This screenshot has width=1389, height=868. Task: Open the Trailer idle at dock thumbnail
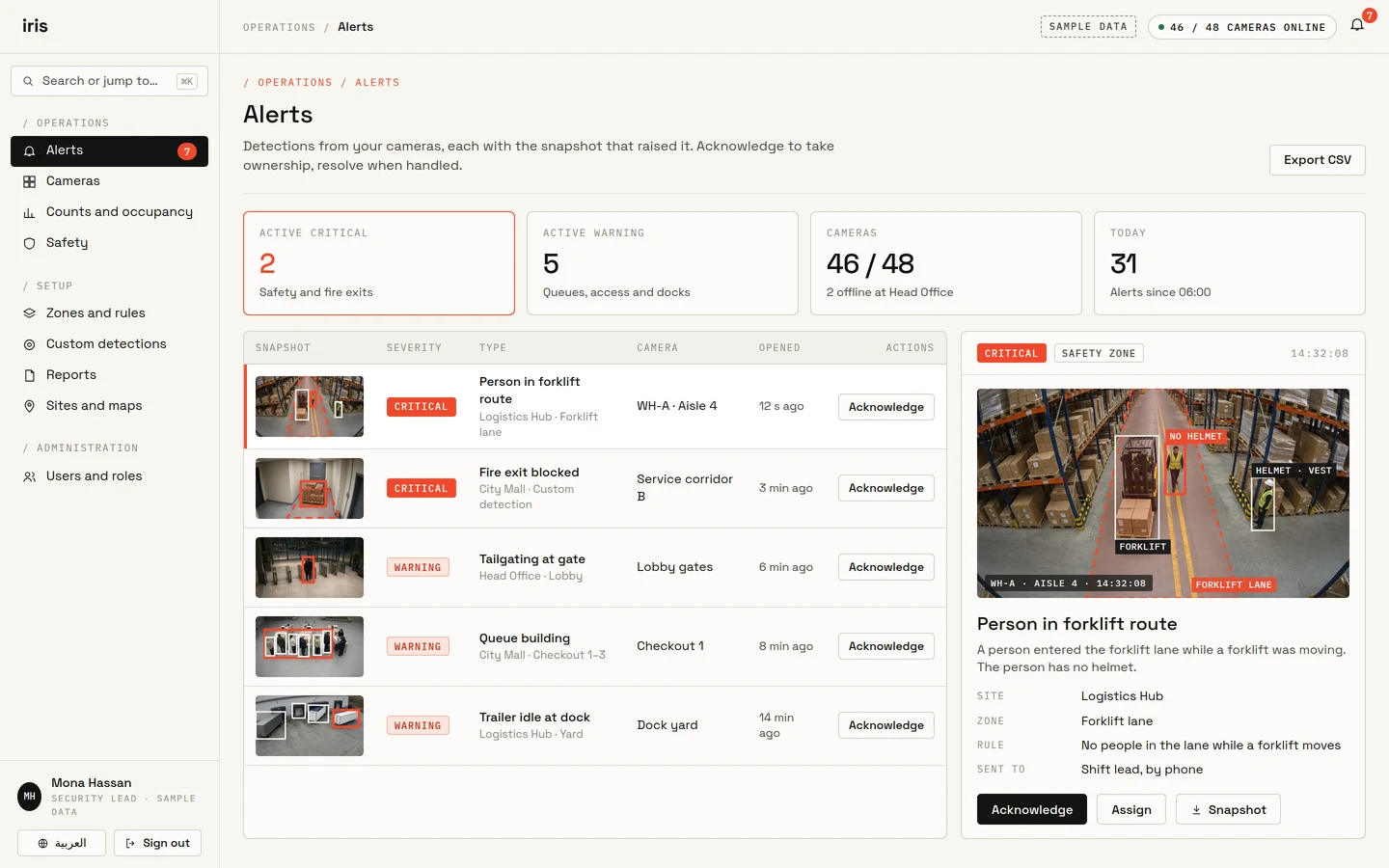pyautogui.click(x=310, y=725)
